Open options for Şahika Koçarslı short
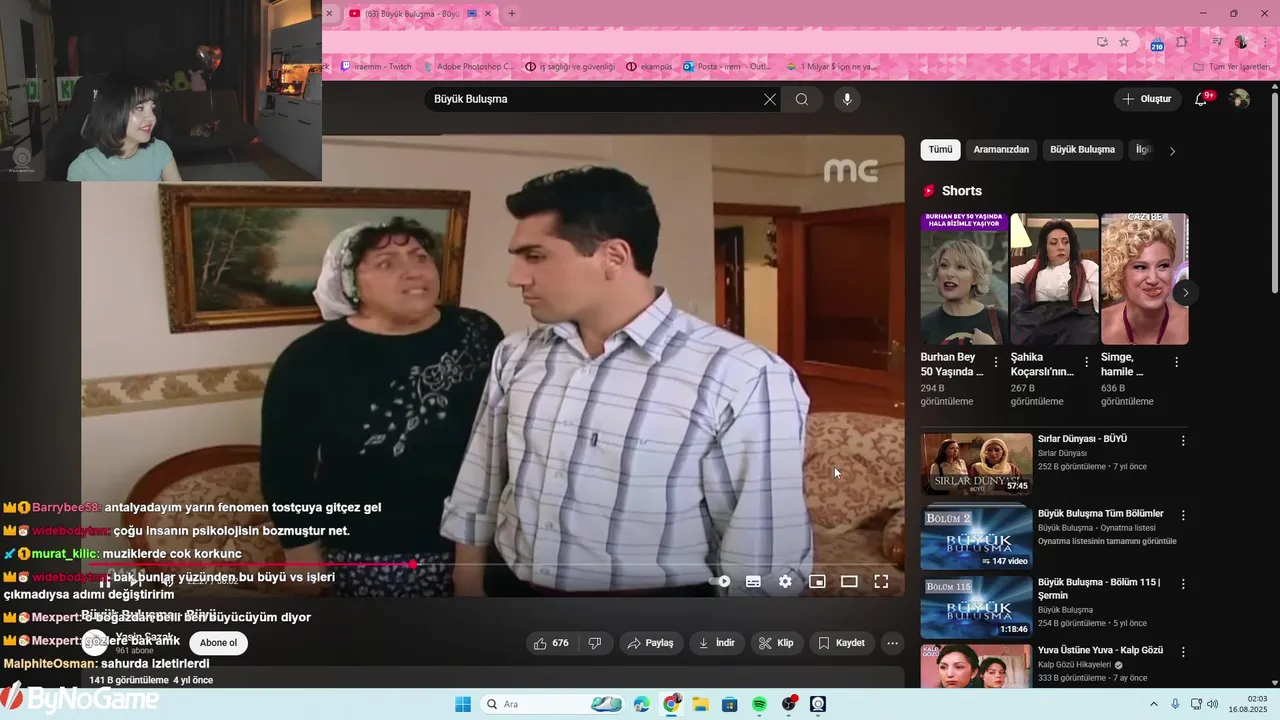 tap(1086, 362)
